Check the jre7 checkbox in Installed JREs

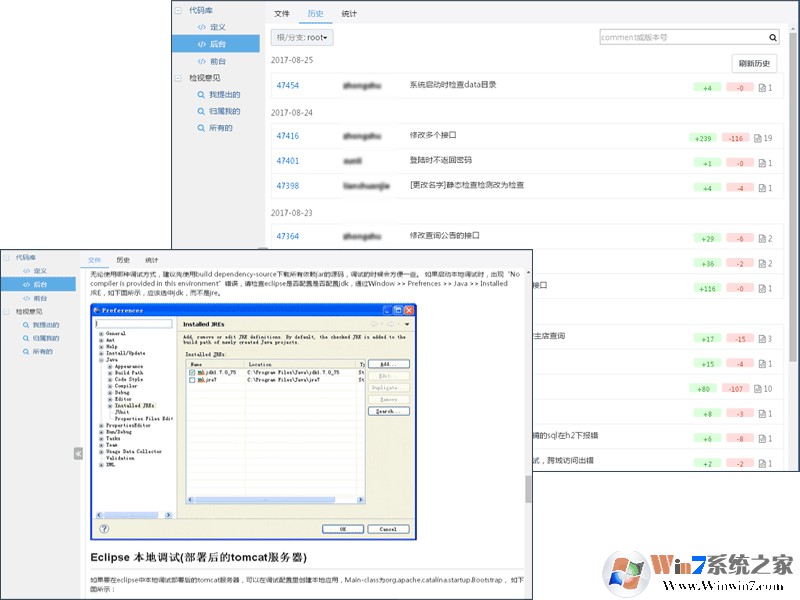[x=193, y=380]
